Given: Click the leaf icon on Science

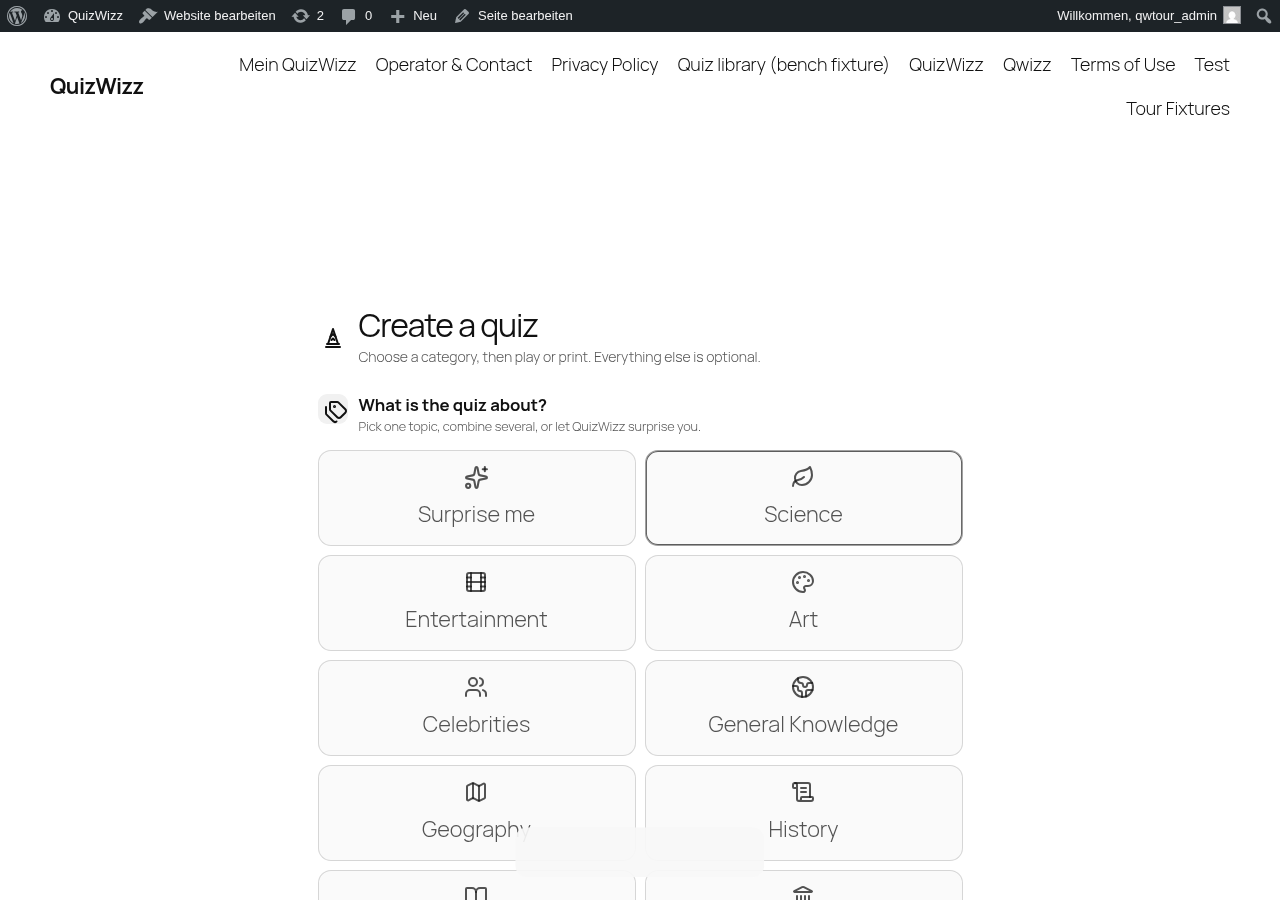Looking at the screenshot, I should pyautogui.click(x=803, y=477).
